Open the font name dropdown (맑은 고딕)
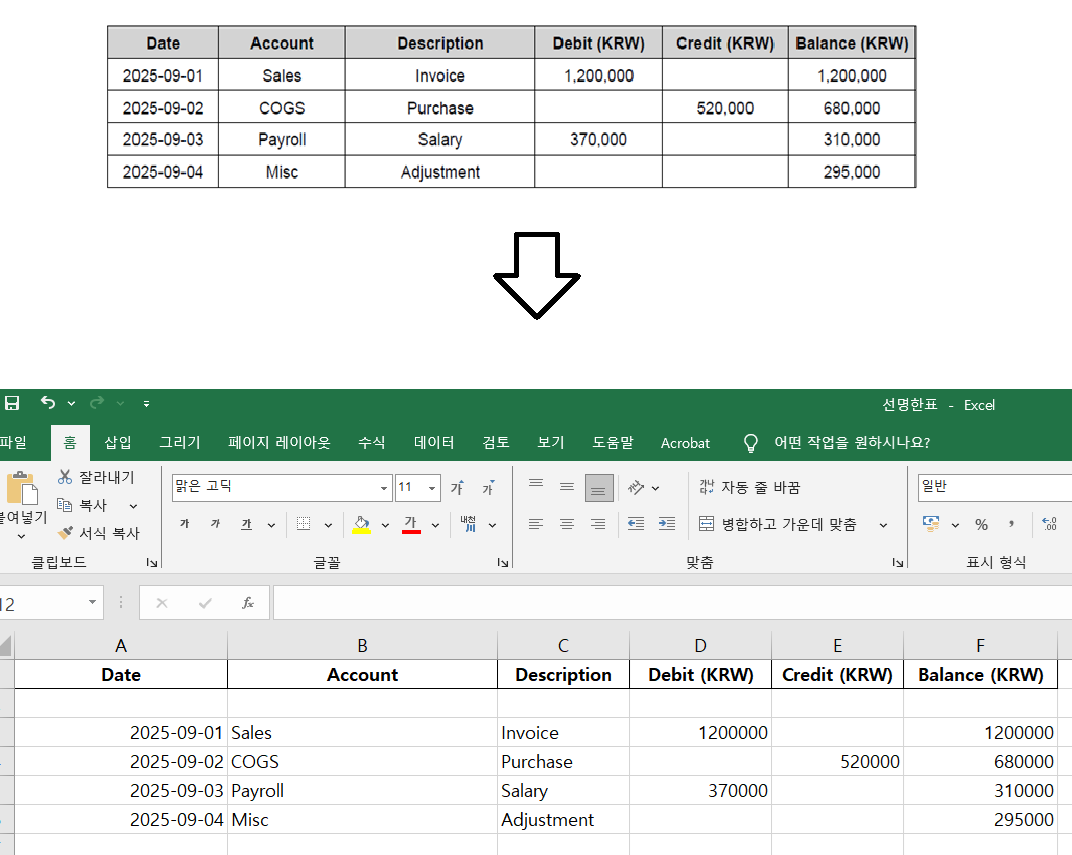 (384, 488)
